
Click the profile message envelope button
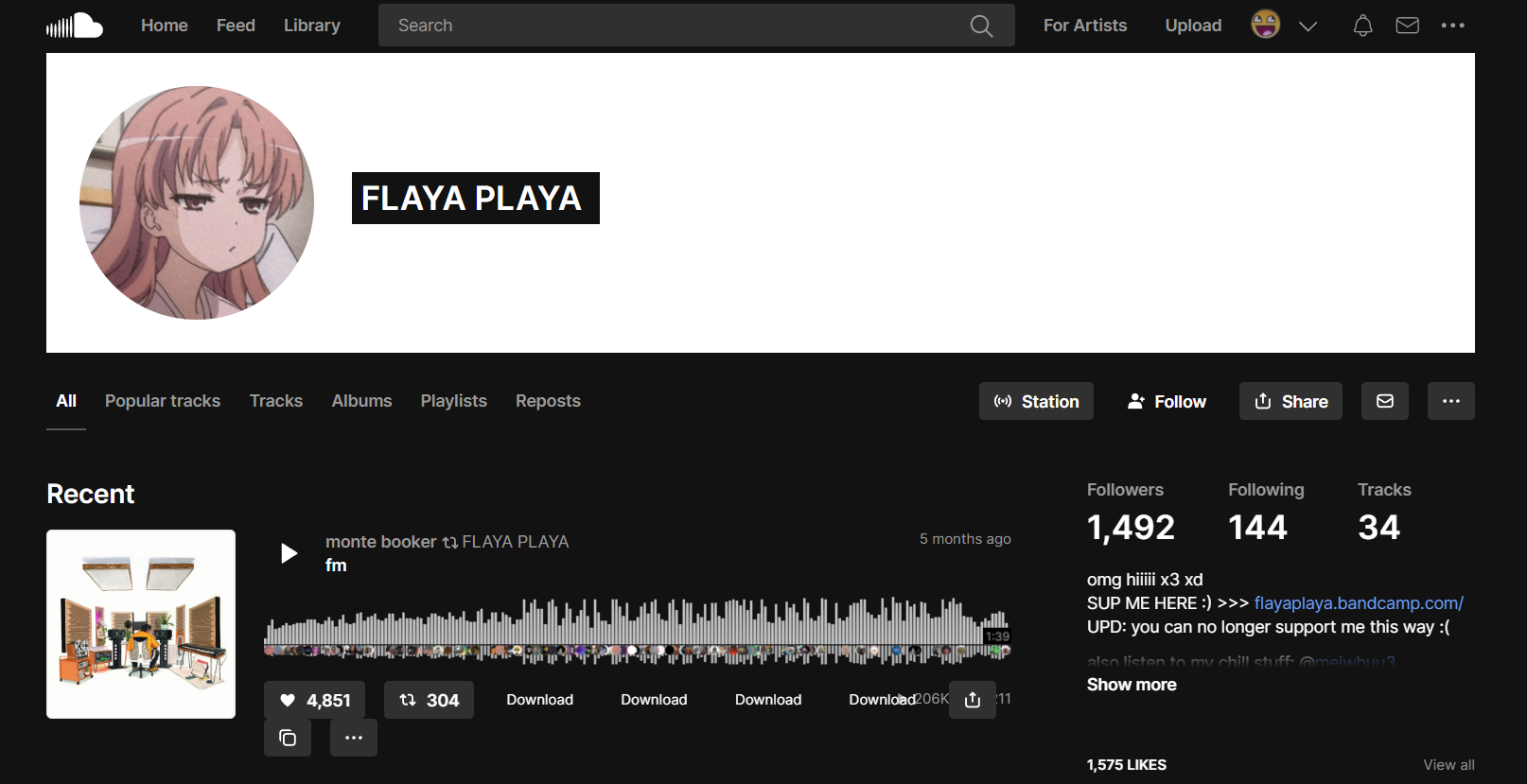tap(1385, 401)
